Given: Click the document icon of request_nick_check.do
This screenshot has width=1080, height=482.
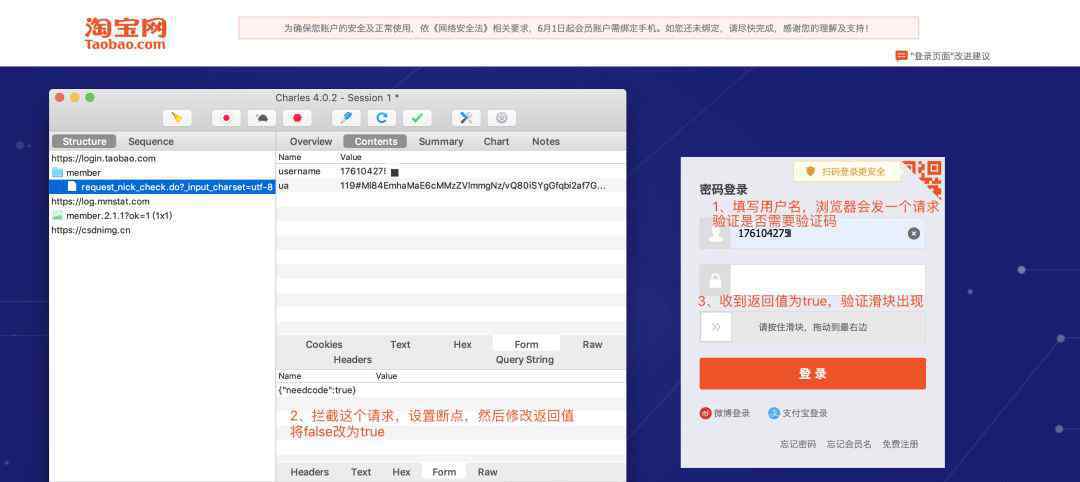Looking at the screenshot, I should [72, 187].
